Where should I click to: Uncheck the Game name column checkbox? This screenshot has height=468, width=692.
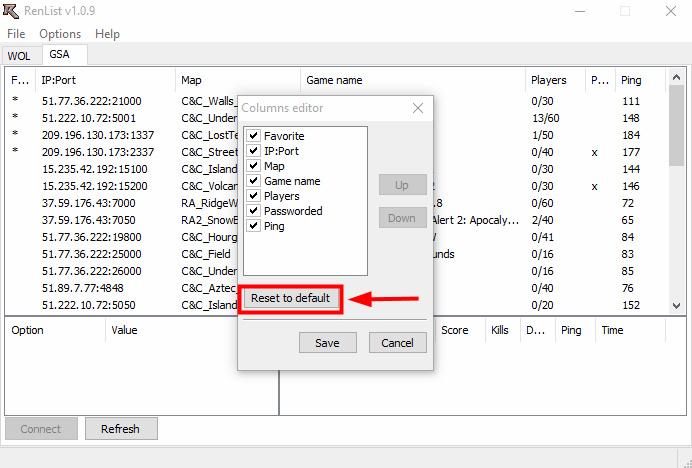coord(253,180)
